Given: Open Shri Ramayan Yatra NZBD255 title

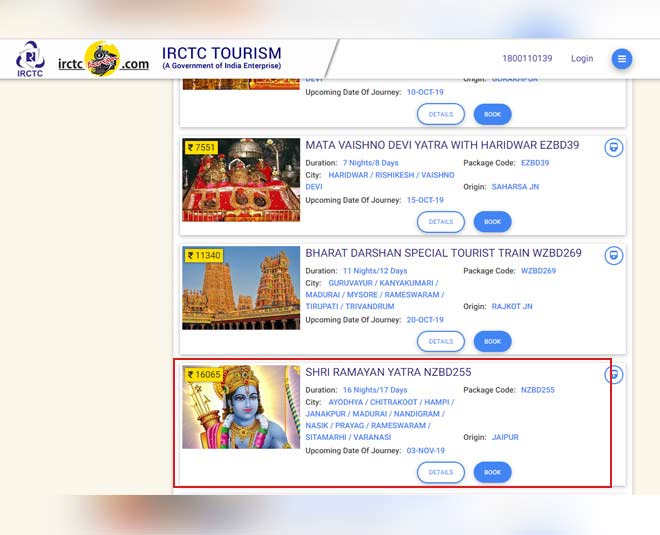Looking at the screenshot, I should (388, 372).
